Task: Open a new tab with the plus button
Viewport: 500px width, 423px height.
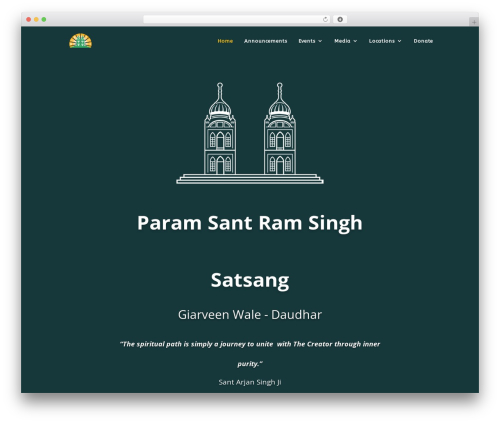Action: coord(474,22)
